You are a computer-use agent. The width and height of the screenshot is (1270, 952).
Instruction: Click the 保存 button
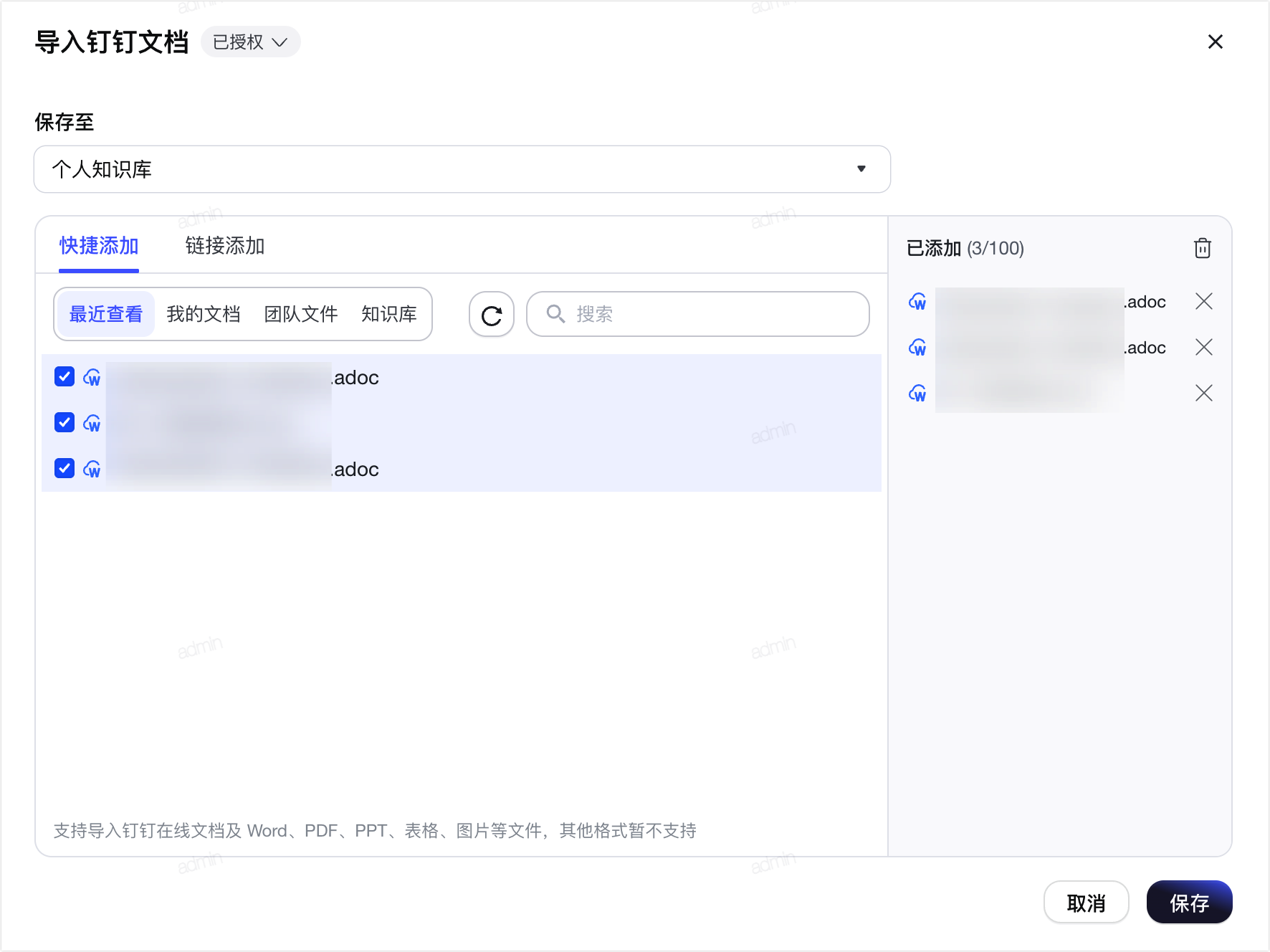1190,903
